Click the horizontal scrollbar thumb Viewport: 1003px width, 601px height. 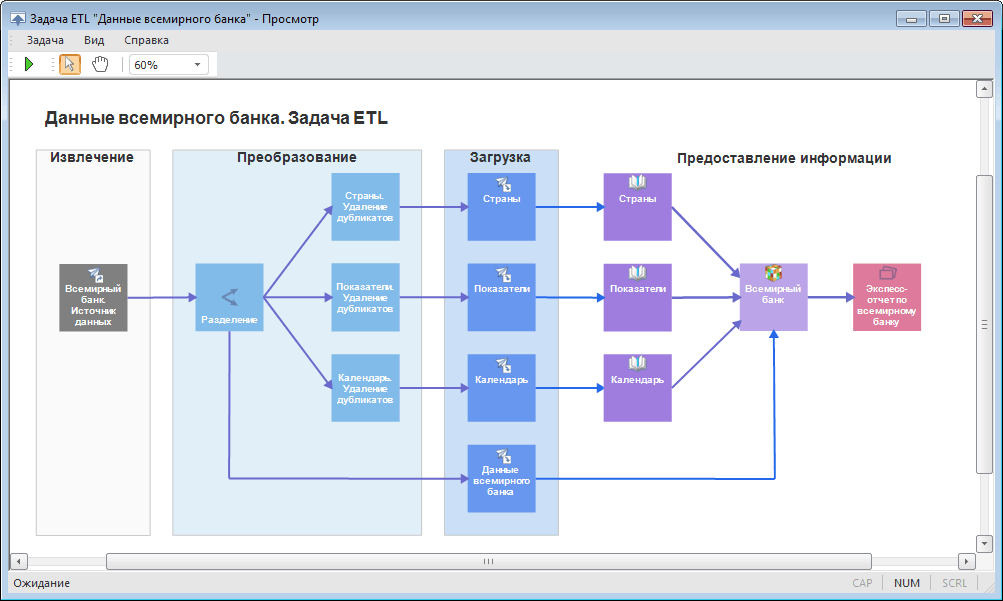[489, 561]
